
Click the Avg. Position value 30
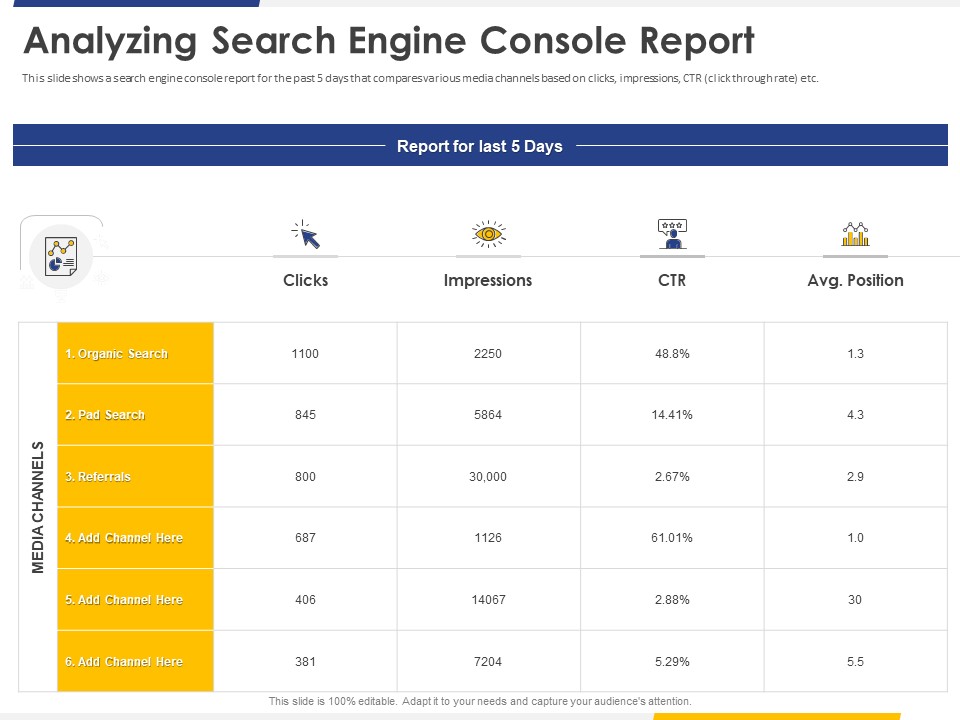855,600
